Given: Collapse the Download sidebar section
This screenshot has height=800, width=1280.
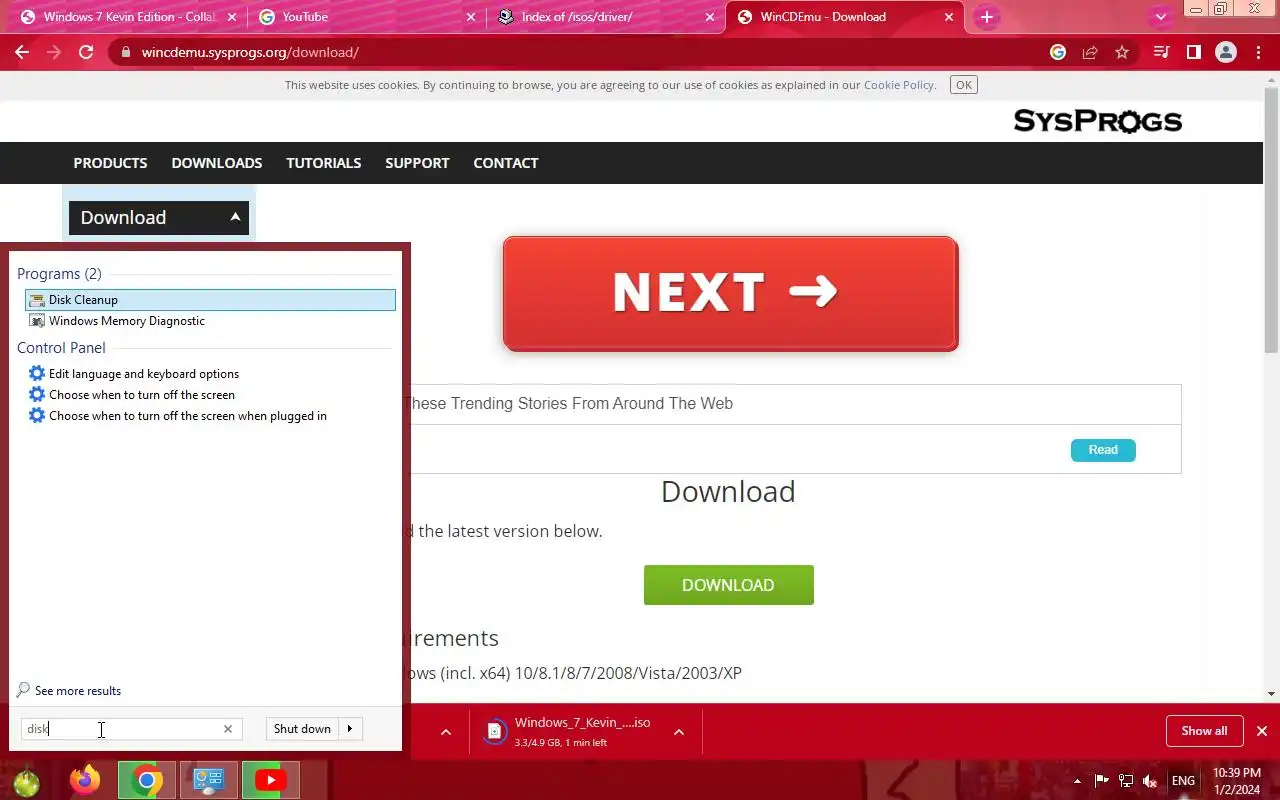Looking at the screenshot, I should (x=158, y=217).
